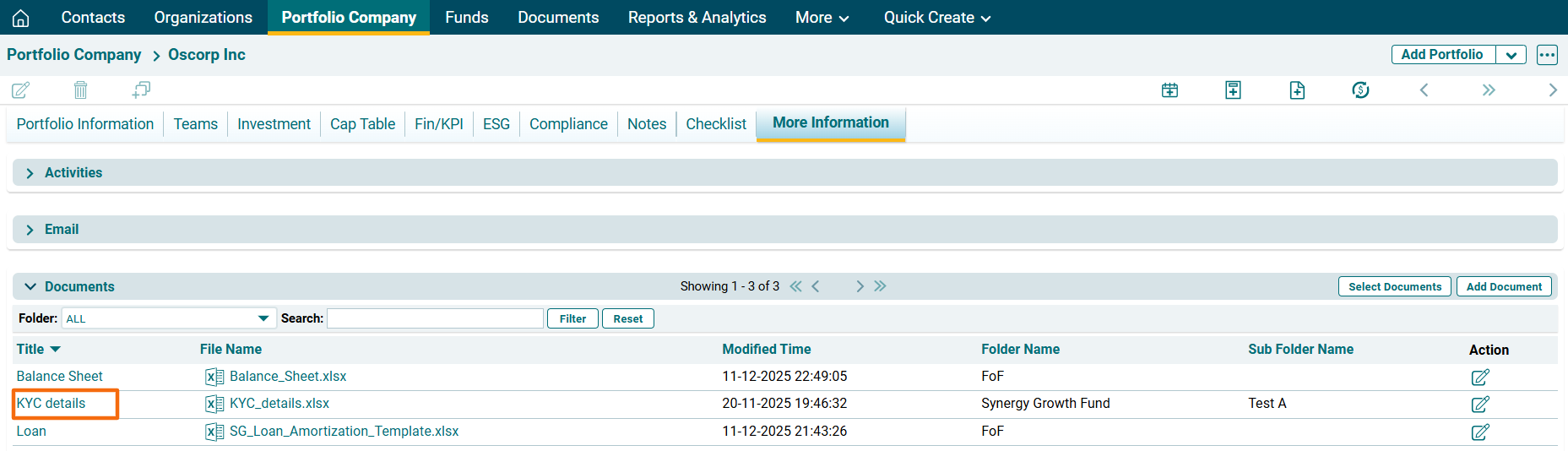Click the add document page icon
This screenshot has height=451, width=1568.
(x=1297, y=90)
